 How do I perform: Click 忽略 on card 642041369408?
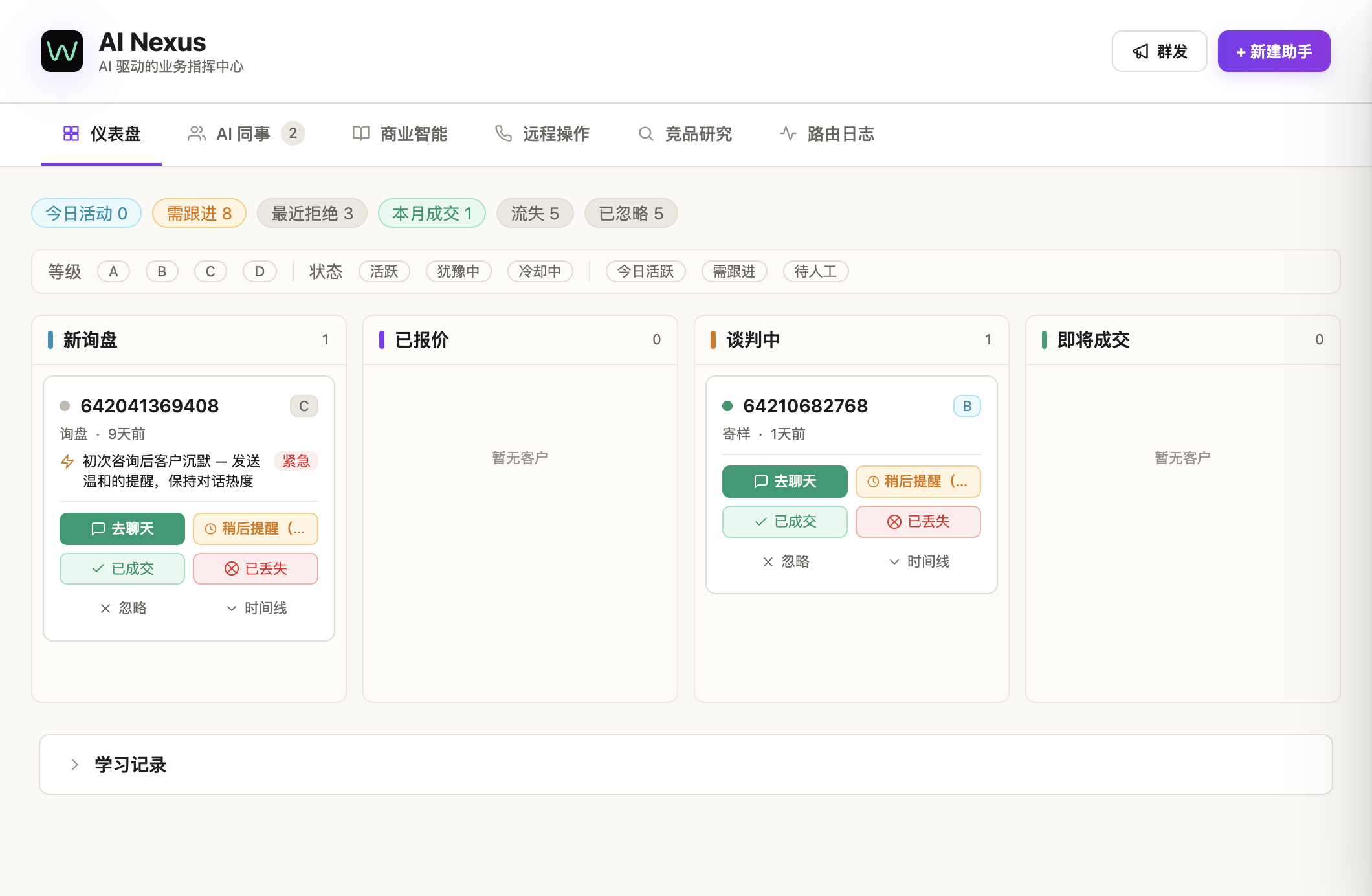point(123,608)
